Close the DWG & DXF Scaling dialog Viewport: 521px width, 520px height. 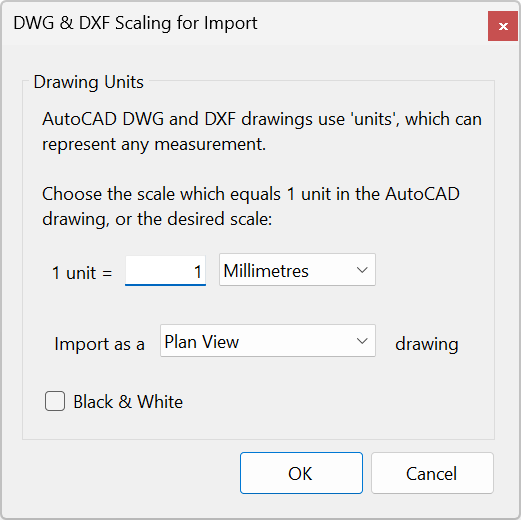(503, 26)
